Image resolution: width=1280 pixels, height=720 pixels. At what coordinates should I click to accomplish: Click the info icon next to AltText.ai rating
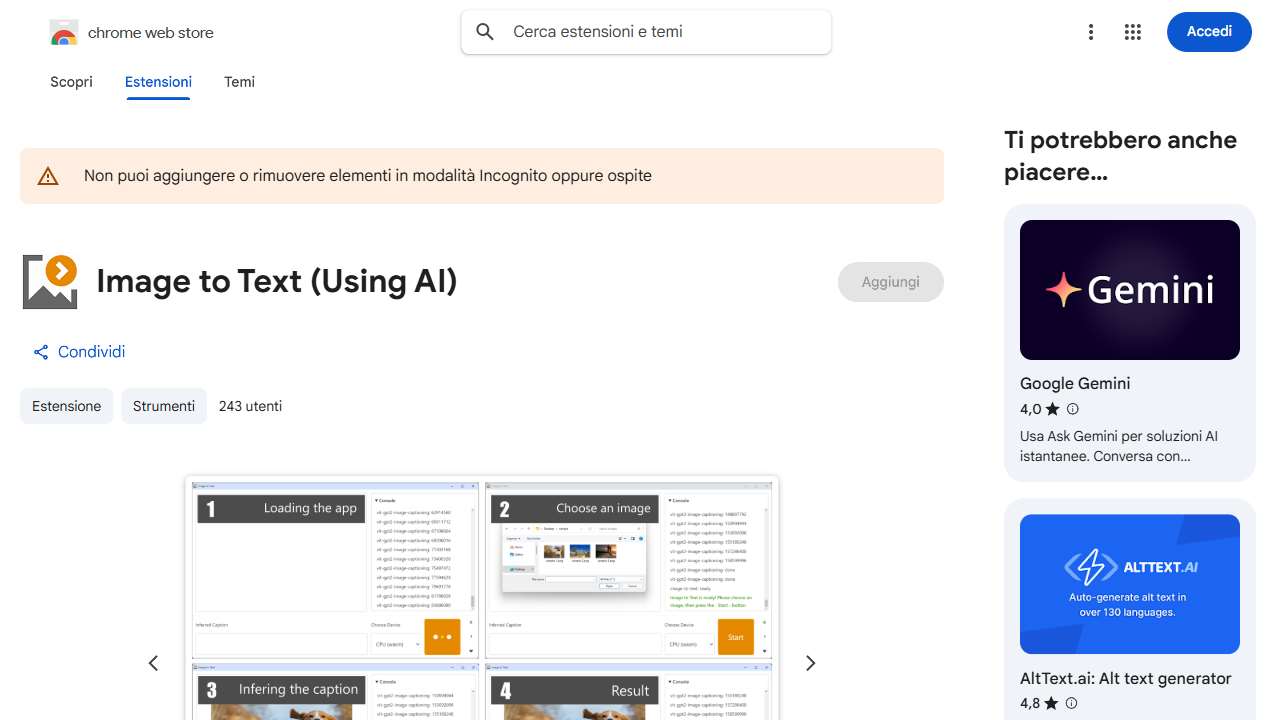pyautogui.click(x=1071, y=703)
